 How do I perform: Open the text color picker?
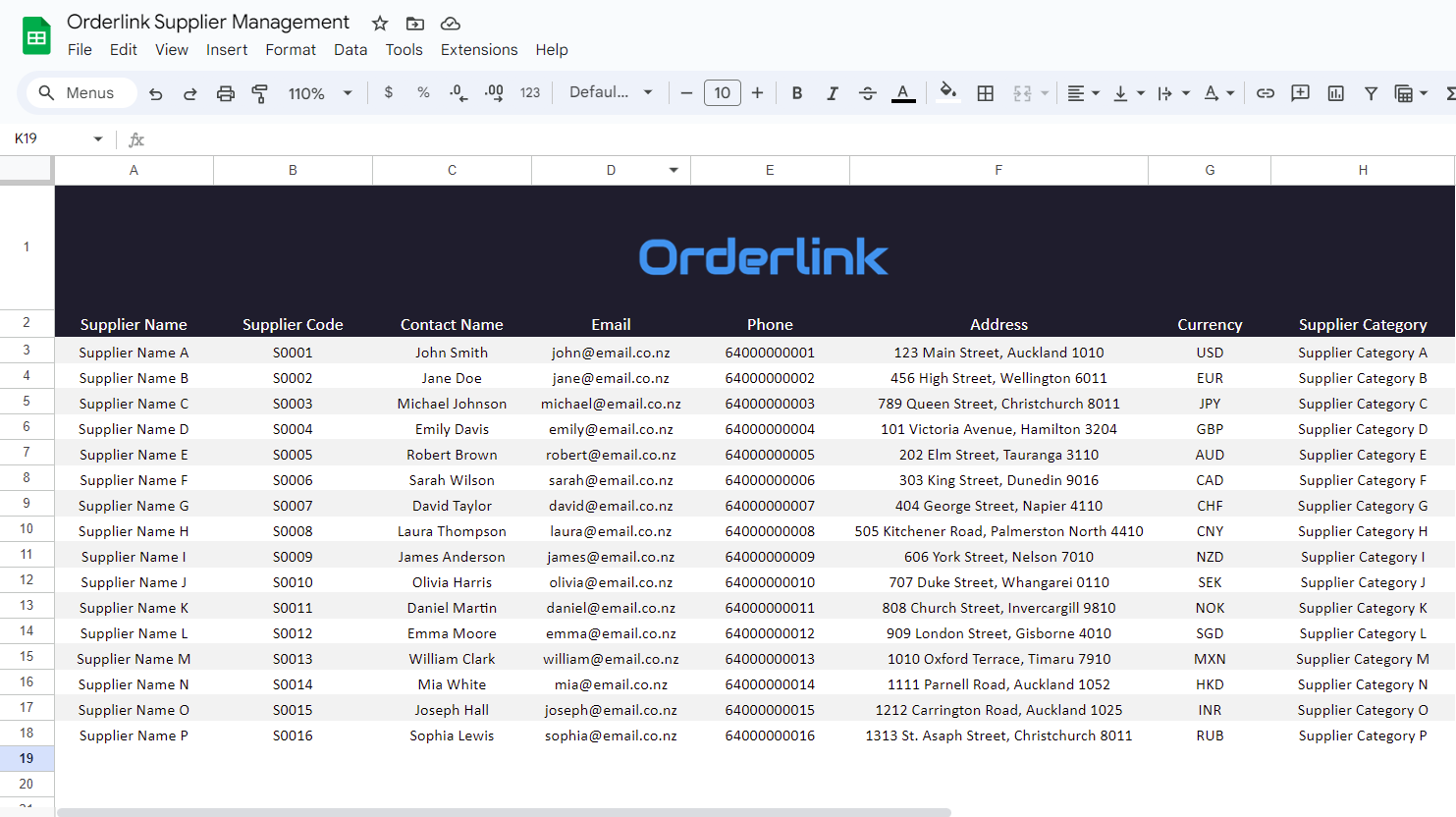coord(903,92)
